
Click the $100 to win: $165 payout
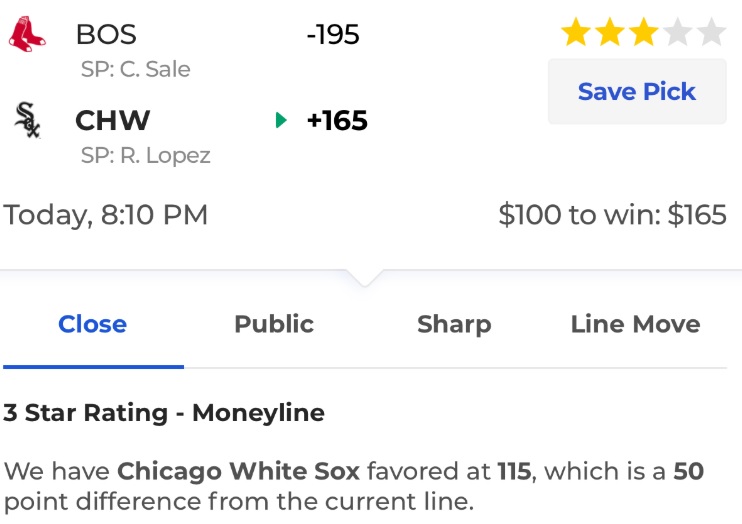point(612,214)
